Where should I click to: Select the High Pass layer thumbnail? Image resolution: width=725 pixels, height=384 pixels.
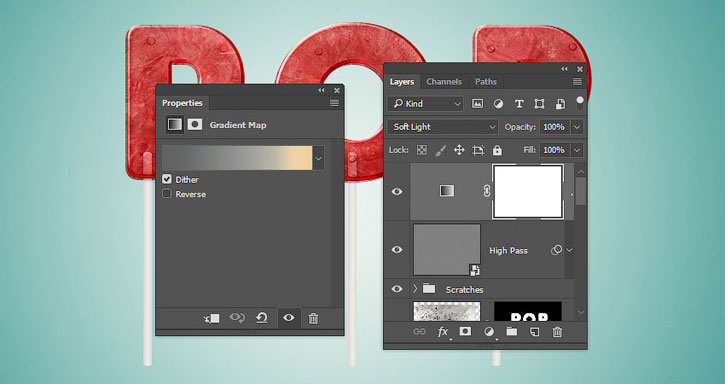447,250
